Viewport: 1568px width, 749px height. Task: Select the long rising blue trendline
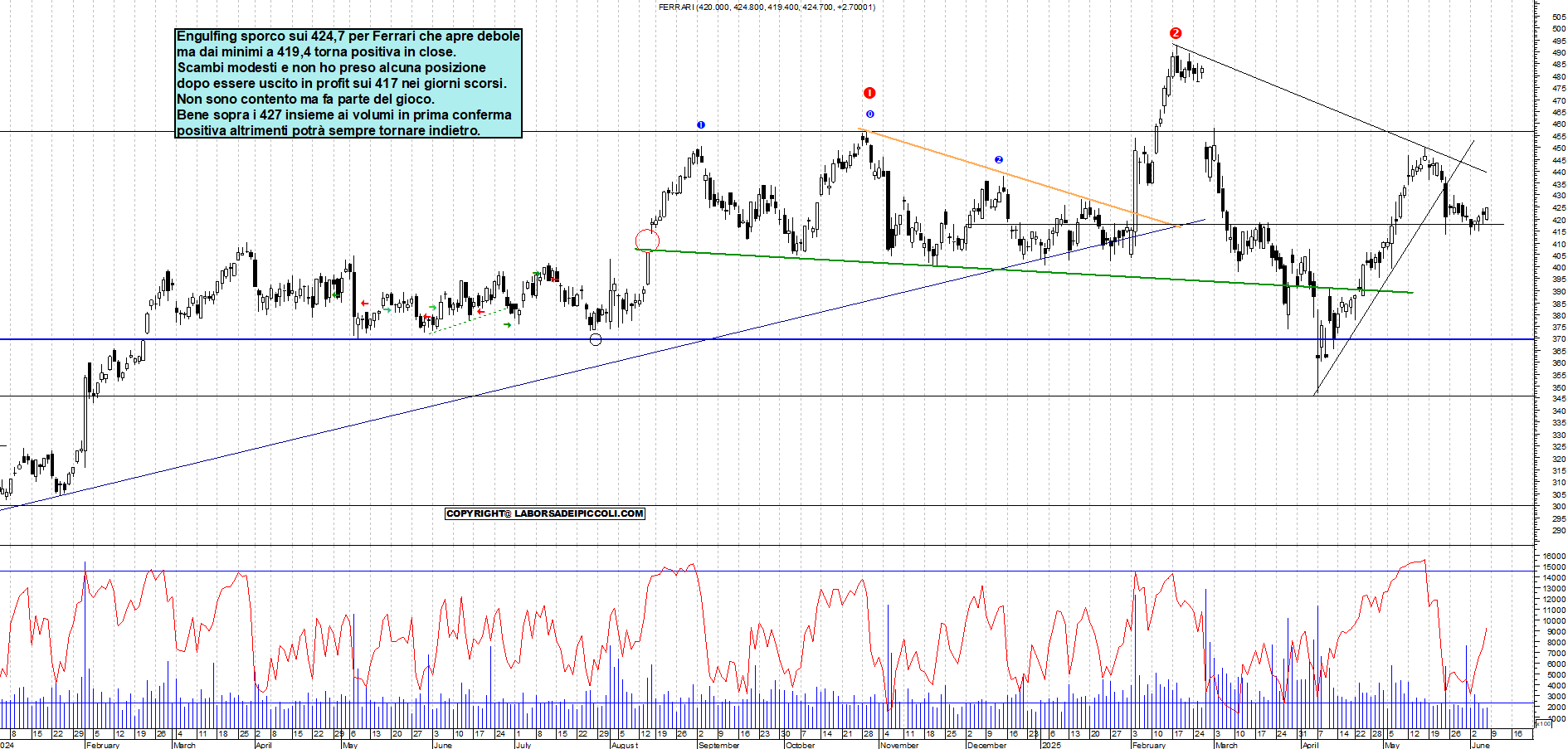click(x=601, y=365)
